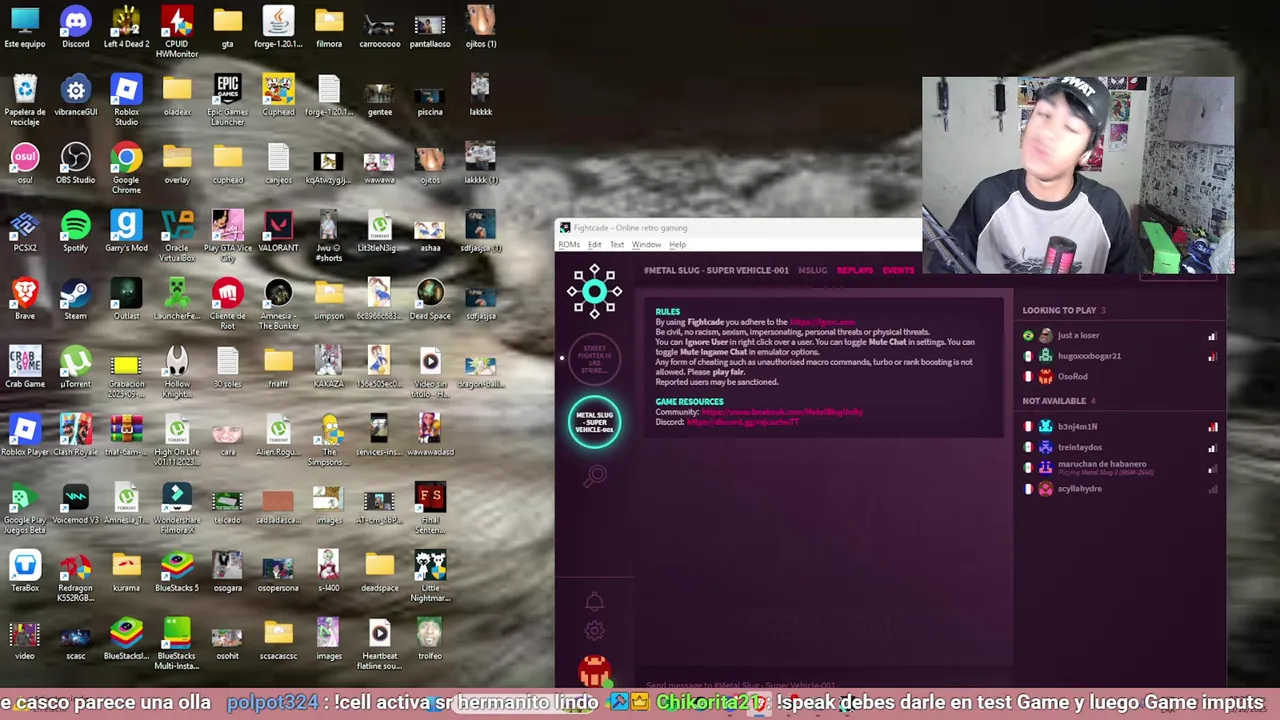Viewport: 1280px width, 720px height.
Task: Select user scyllahydre
Action: pyautogui.click(x=1080, y=489)
